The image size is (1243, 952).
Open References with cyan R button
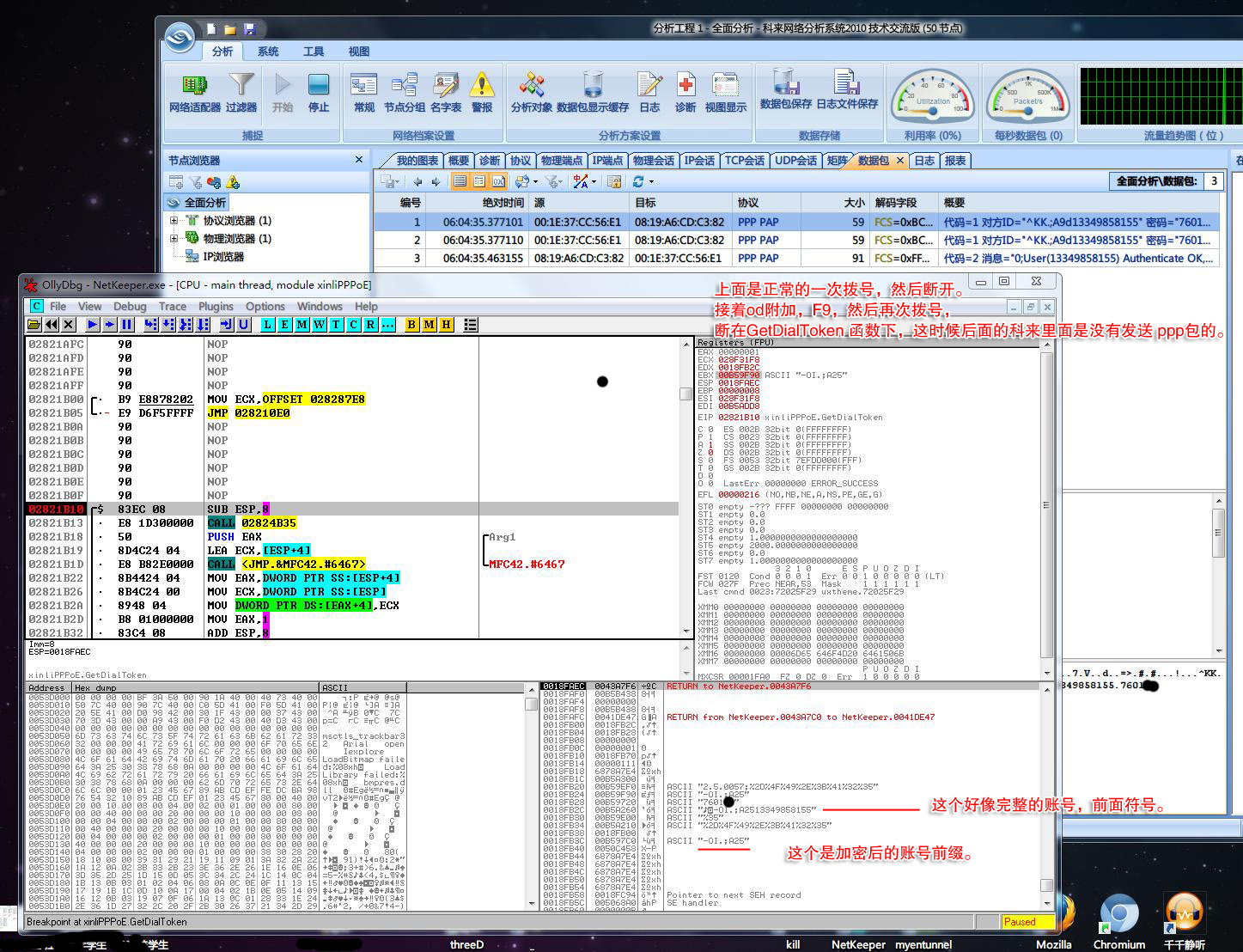(370, 325)
